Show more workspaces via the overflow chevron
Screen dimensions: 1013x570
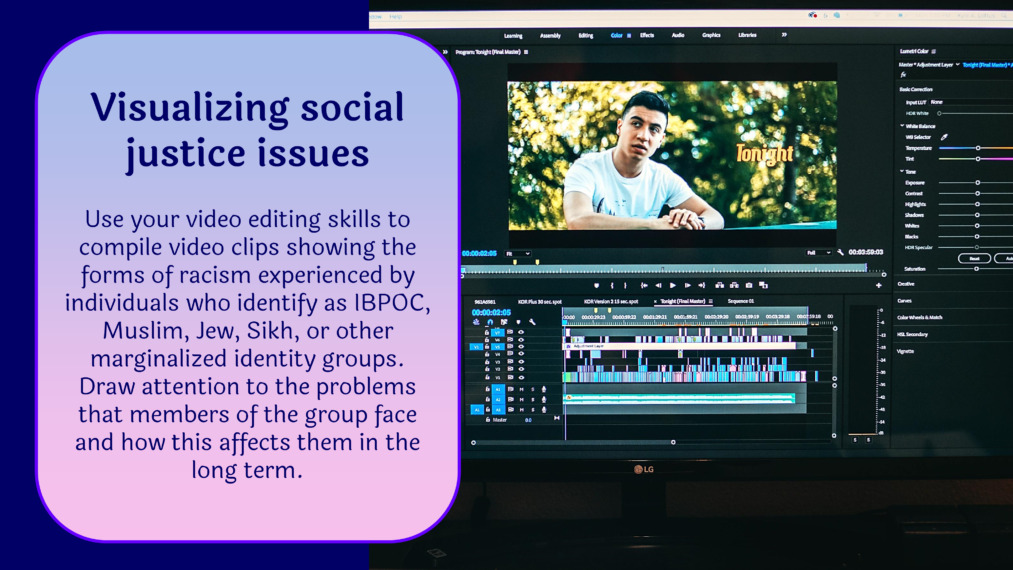784,35
